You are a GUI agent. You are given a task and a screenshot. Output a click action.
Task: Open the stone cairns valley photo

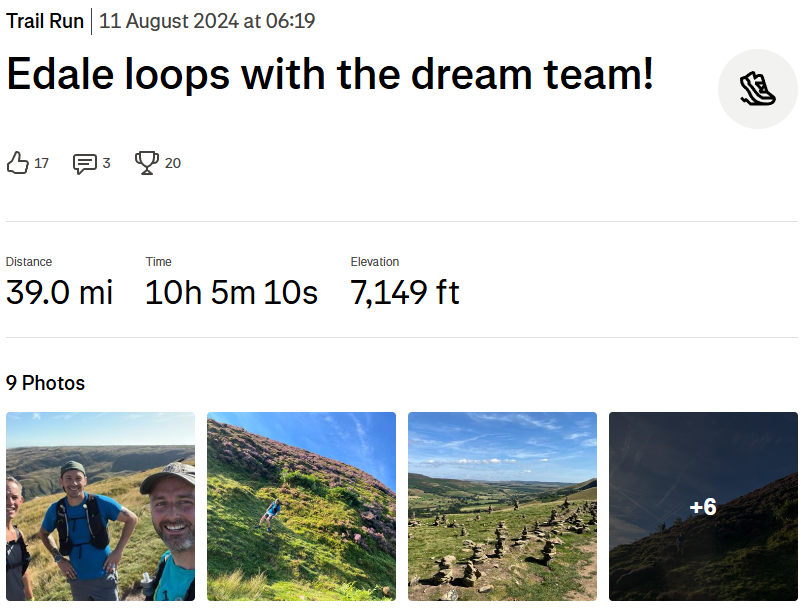pyautogui.click(x=502, y=506)
